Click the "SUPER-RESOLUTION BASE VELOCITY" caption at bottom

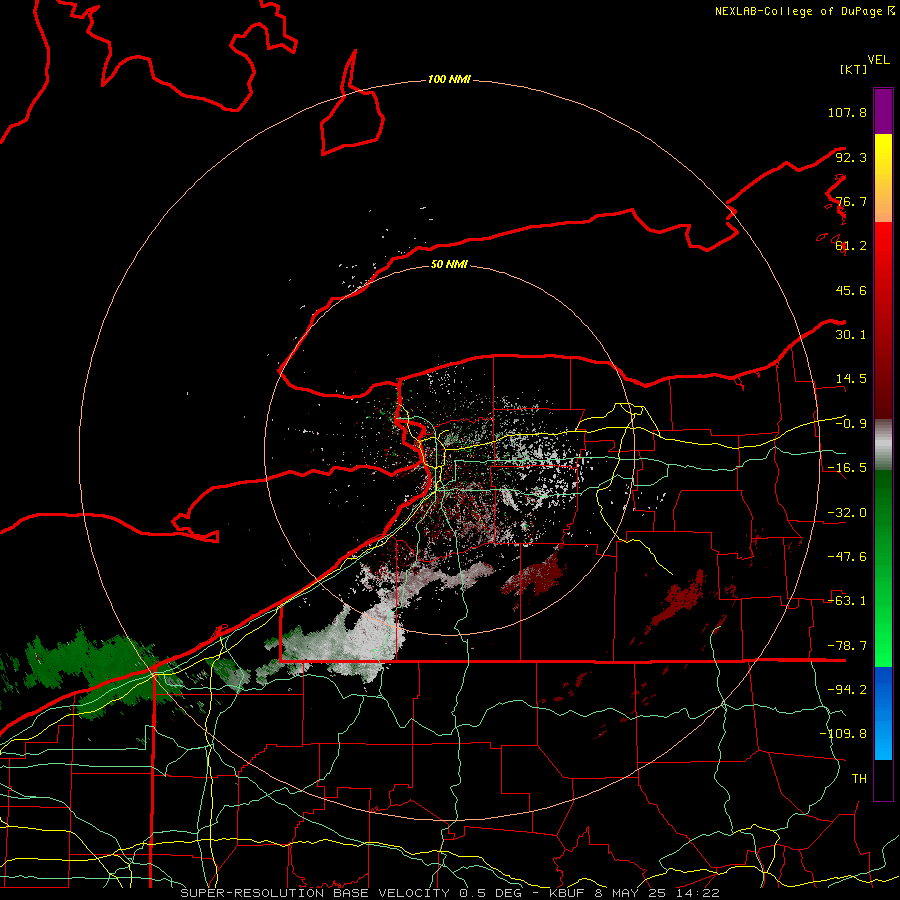315,893
